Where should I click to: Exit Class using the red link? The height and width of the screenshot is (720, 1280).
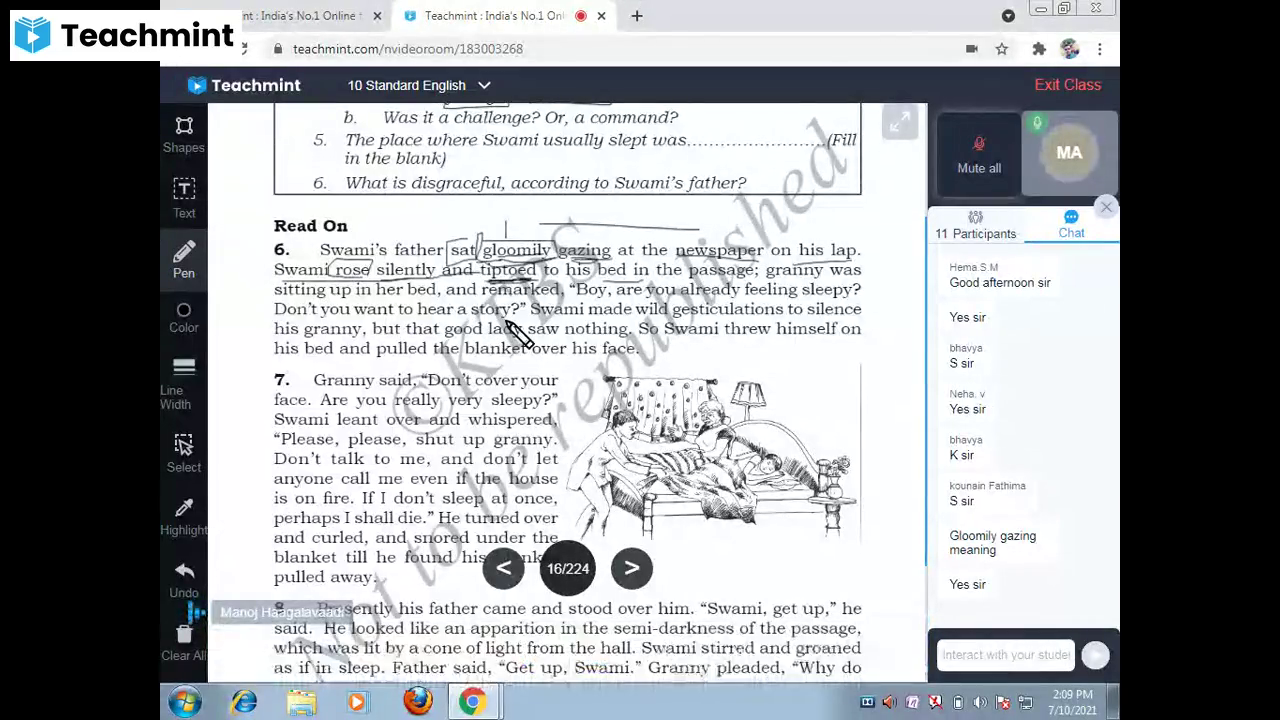[x=1067, y=84]
